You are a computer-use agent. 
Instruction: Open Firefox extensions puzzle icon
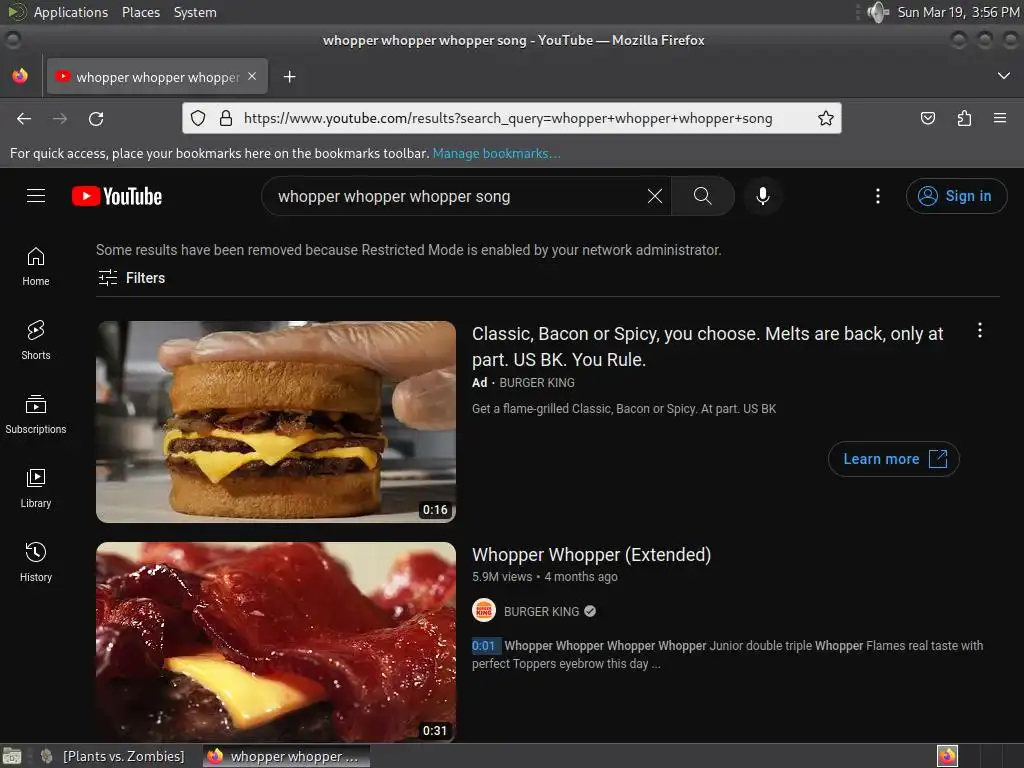(964, 118)
